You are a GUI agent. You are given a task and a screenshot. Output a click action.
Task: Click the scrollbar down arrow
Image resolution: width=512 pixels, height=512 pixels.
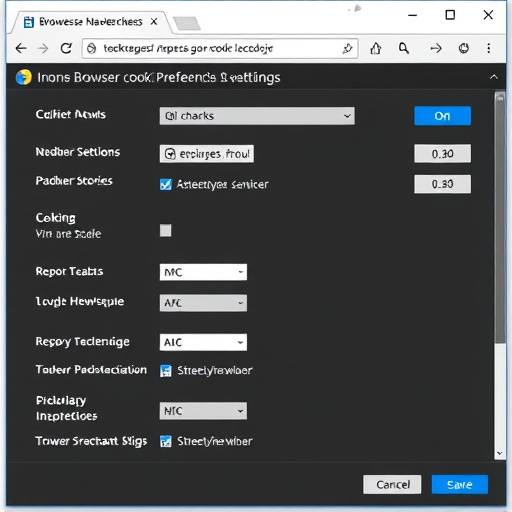[499, 453]
